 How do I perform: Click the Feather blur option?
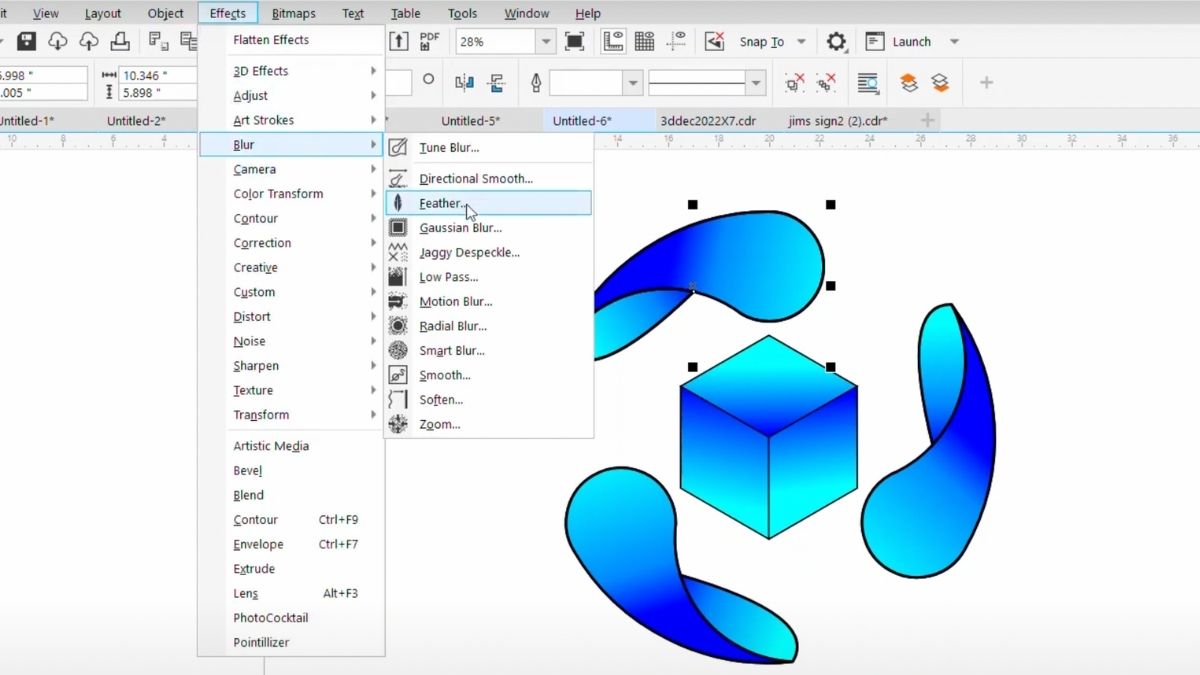(x=441, y=203)
